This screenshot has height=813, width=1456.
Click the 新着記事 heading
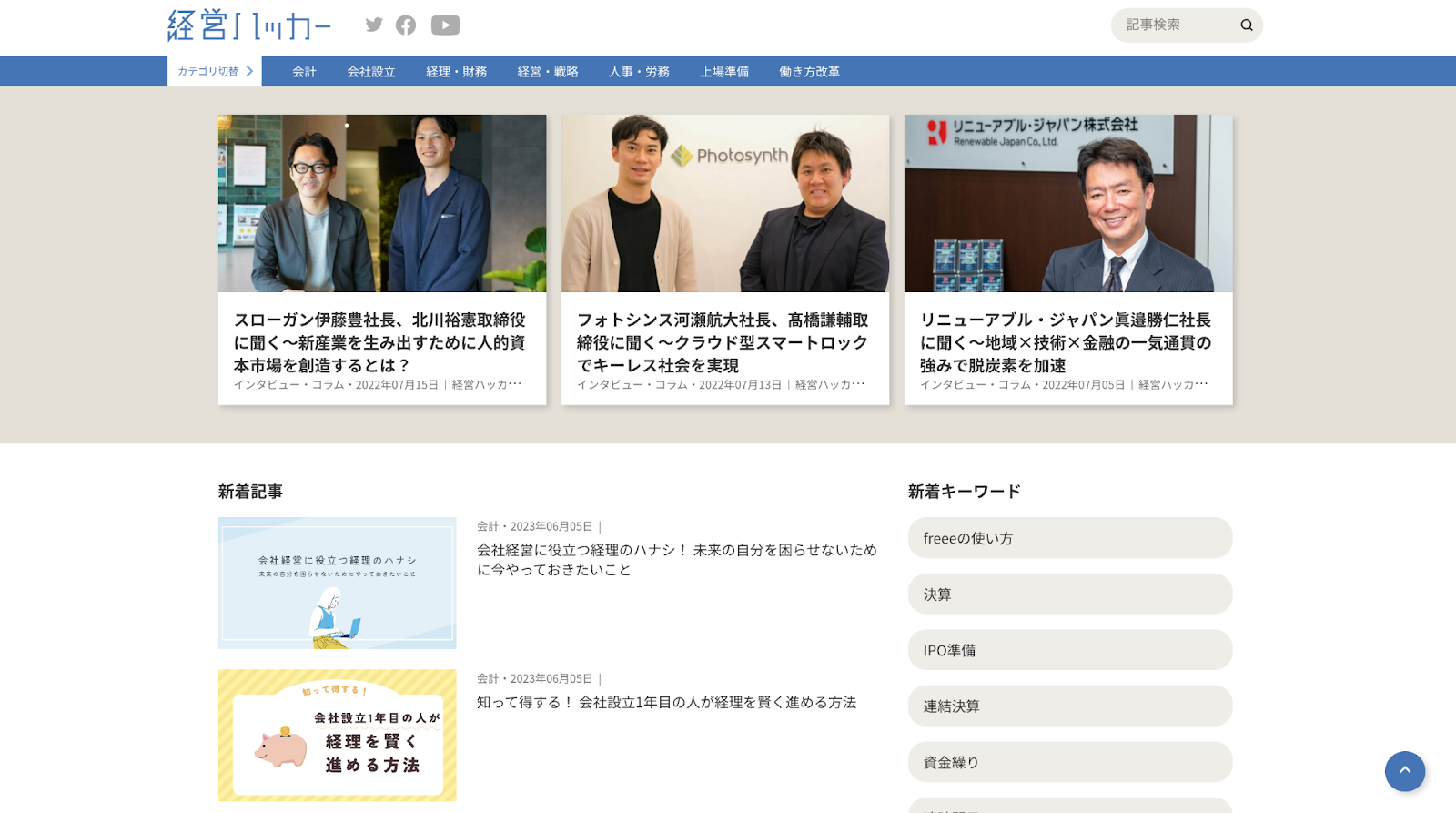pos(250,492)
